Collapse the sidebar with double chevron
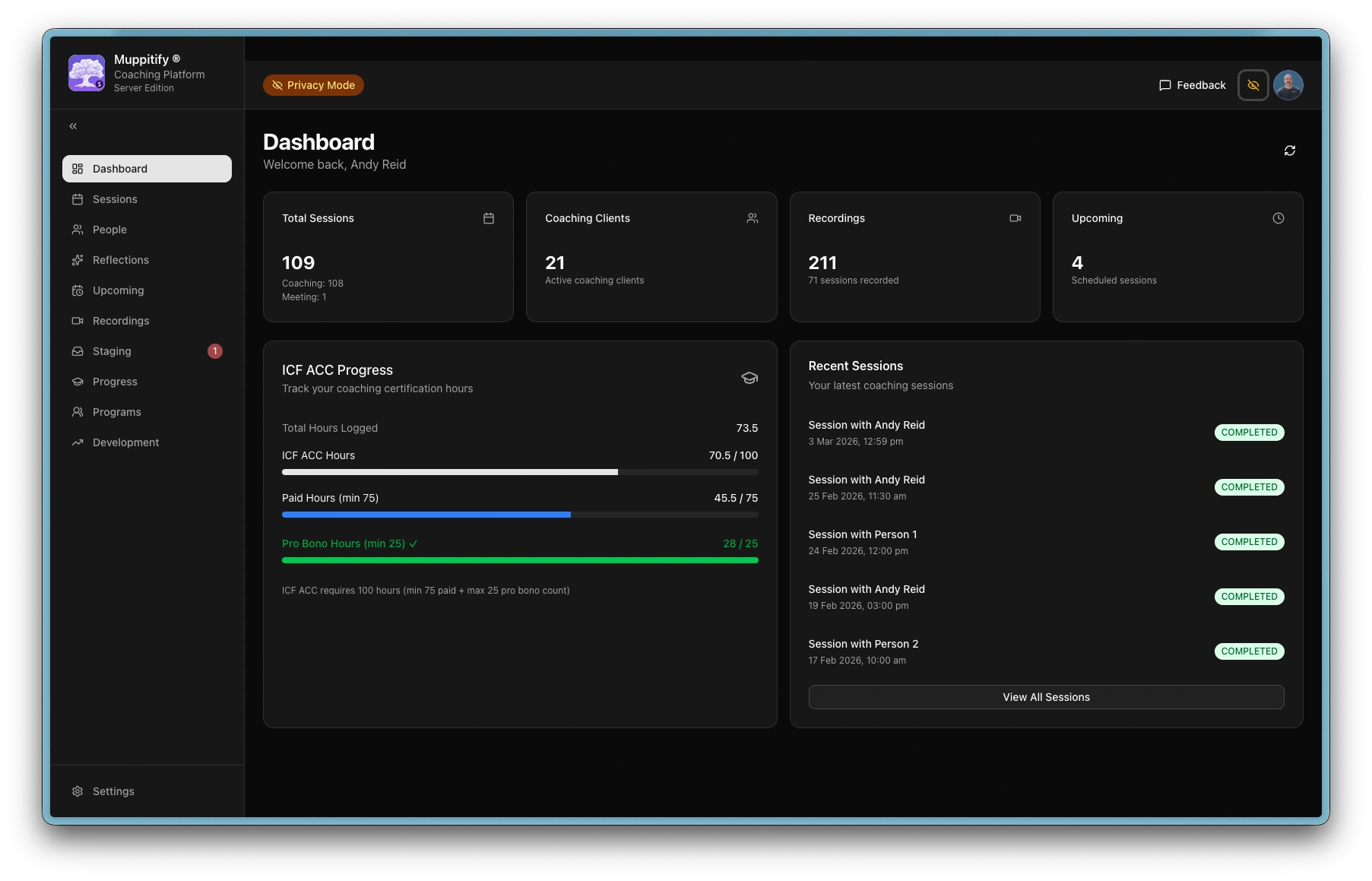Screen dimensions: 1372x881 (73, 126)
